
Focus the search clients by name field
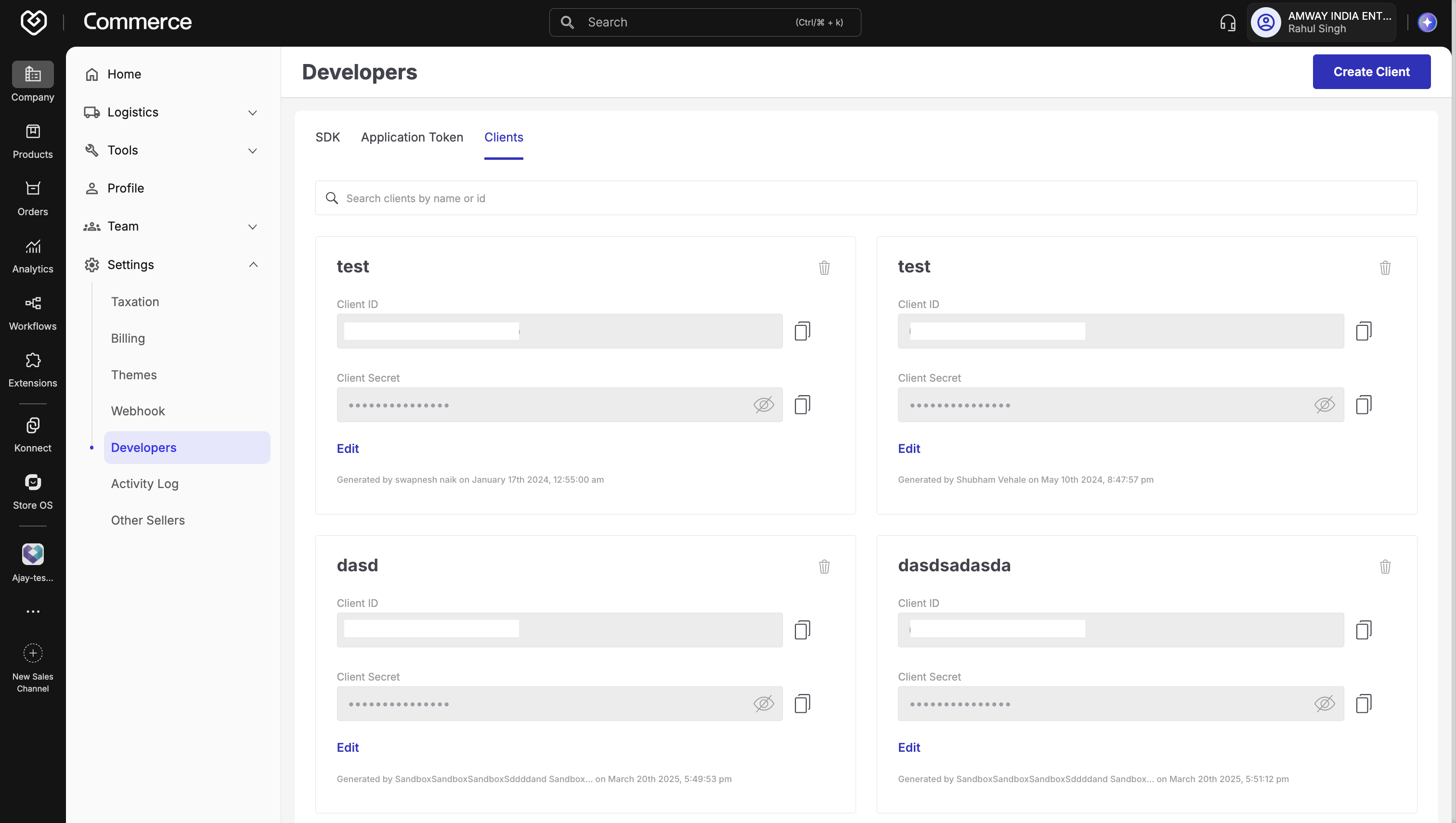click(865, 198)
